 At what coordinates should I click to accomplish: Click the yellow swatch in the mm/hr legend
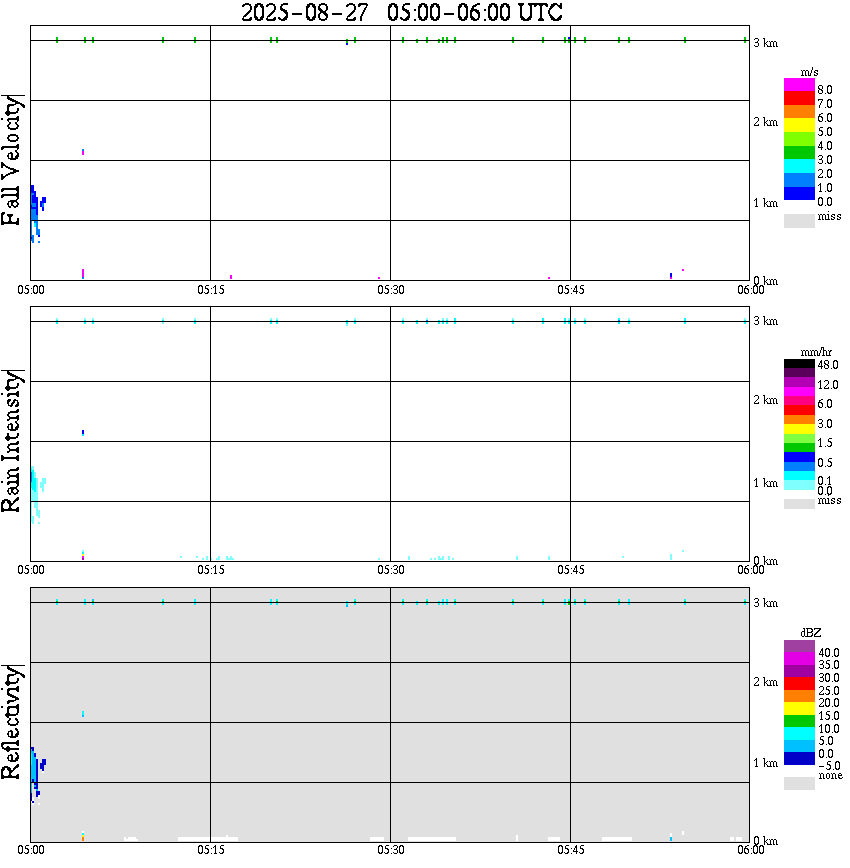[799, 429]
